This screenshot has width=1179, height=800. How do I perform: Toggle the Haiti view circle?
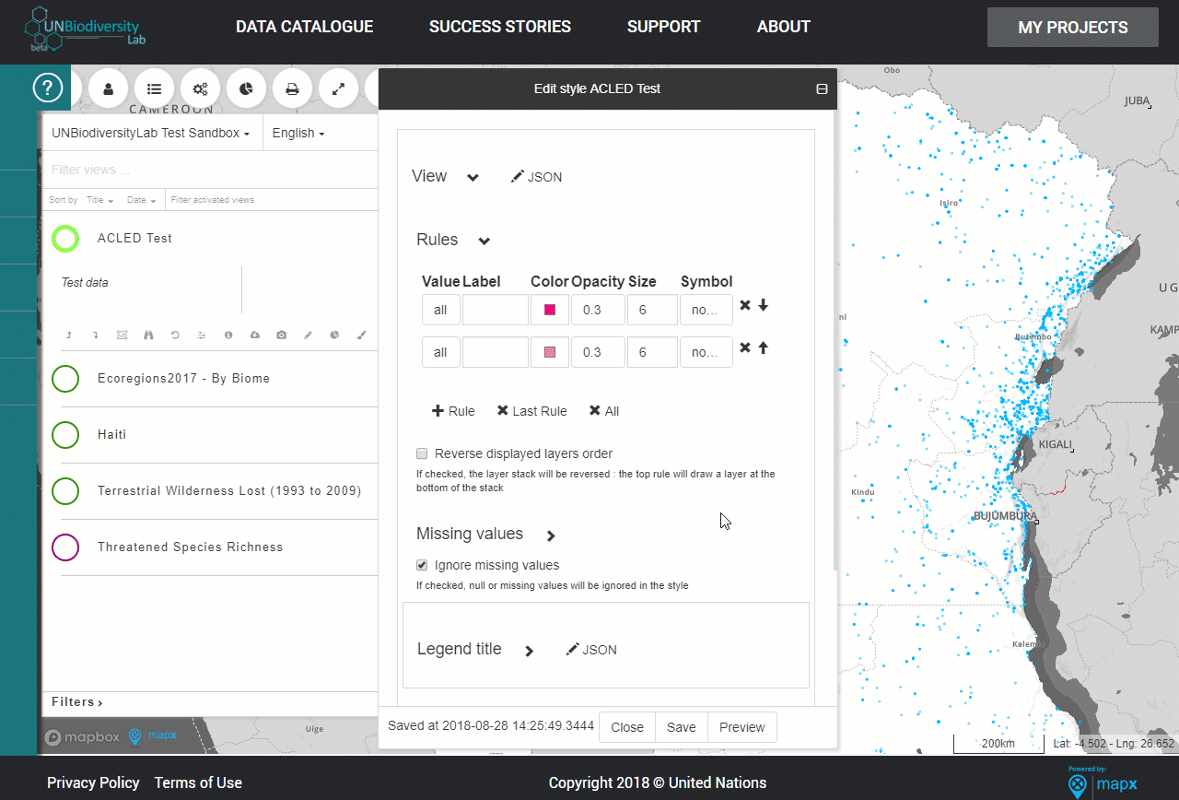pos(65,435)
